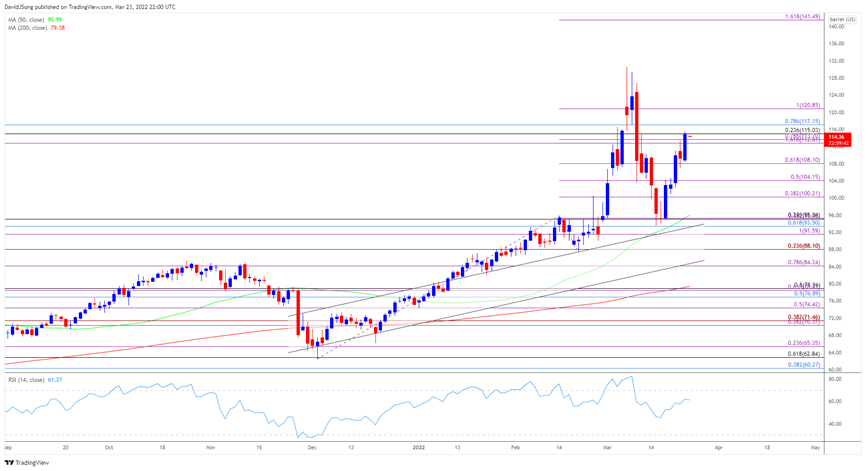
Task: Click the Dec label on the time axis
Action: pyautogui.click(x=313, y=448)
